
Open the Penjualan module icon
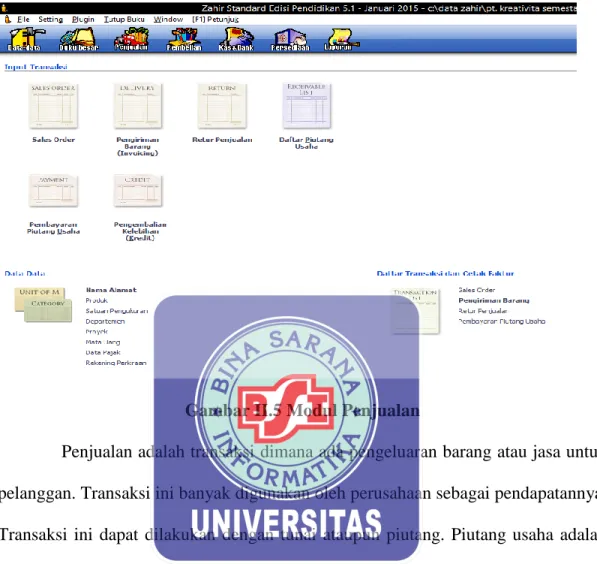pos(131,39)
